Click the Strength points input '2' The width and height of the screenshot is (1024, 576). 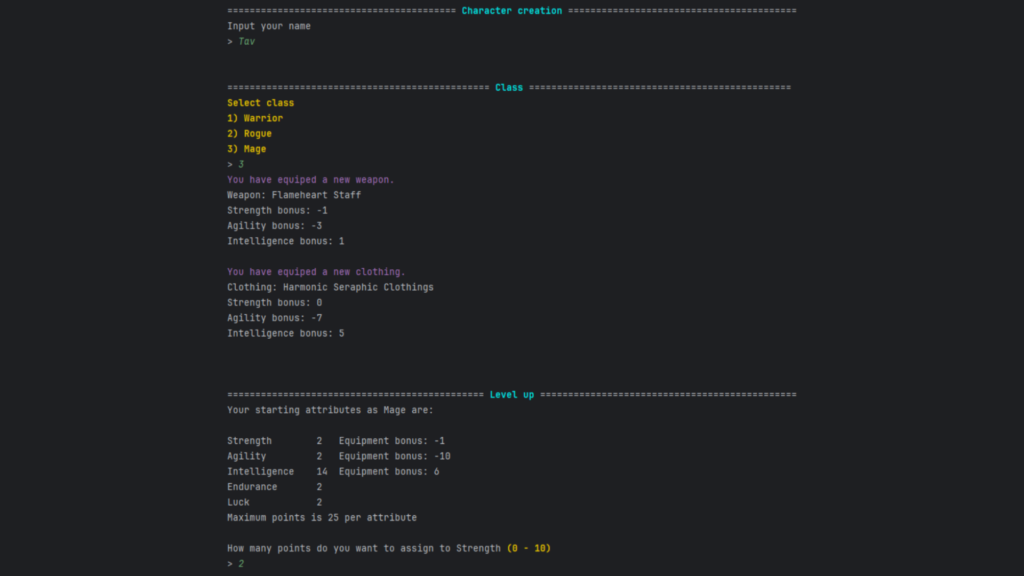pyautogui.click(x=238, y=563)
